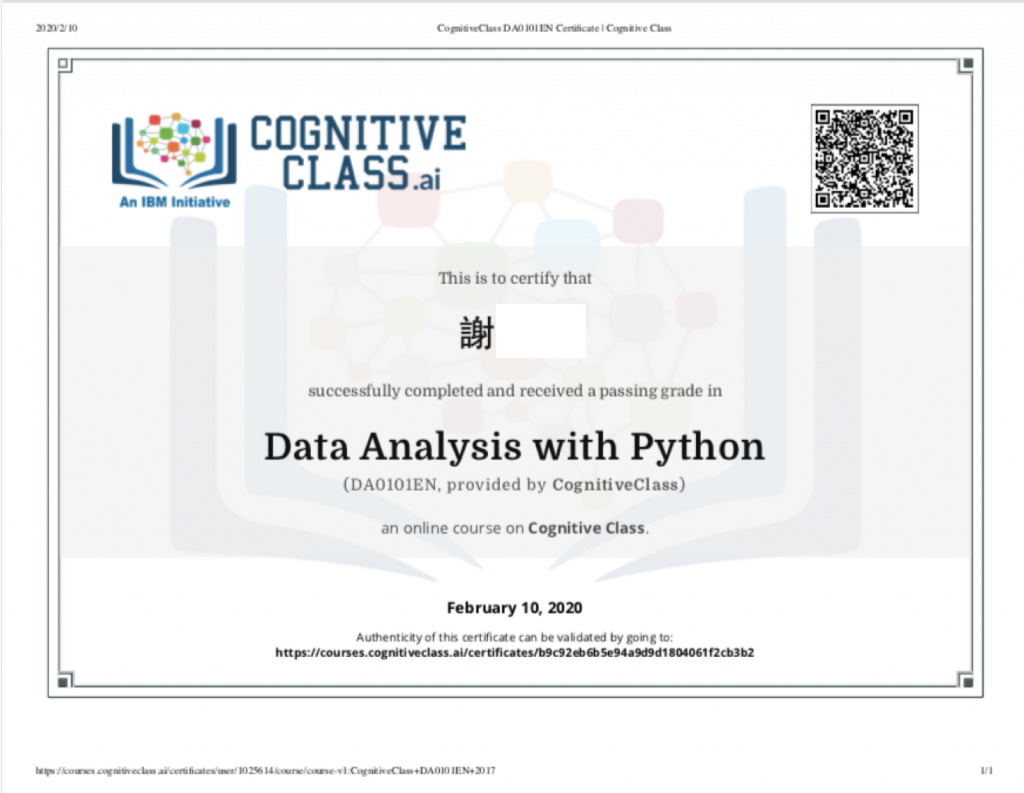
Task: Click the 'An IBM Initiative' caption
Action: click(x=175, y=202)
